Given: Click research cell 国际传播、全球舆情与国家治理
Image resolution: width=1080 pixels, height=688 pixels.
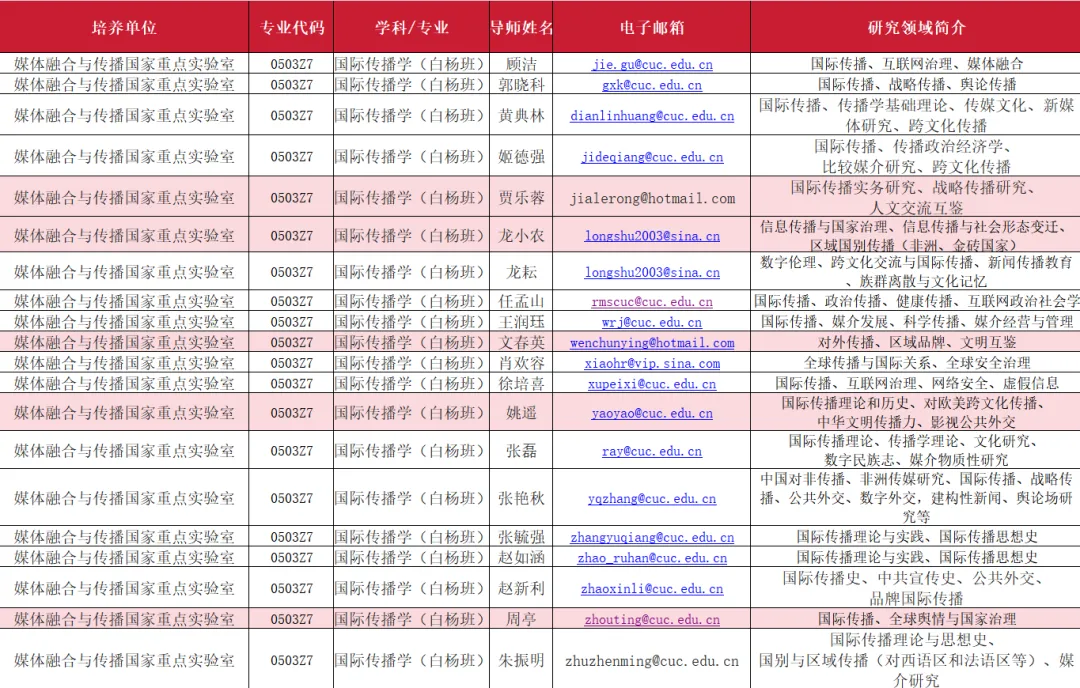Looking at the screenshot, I should (916, 619).
